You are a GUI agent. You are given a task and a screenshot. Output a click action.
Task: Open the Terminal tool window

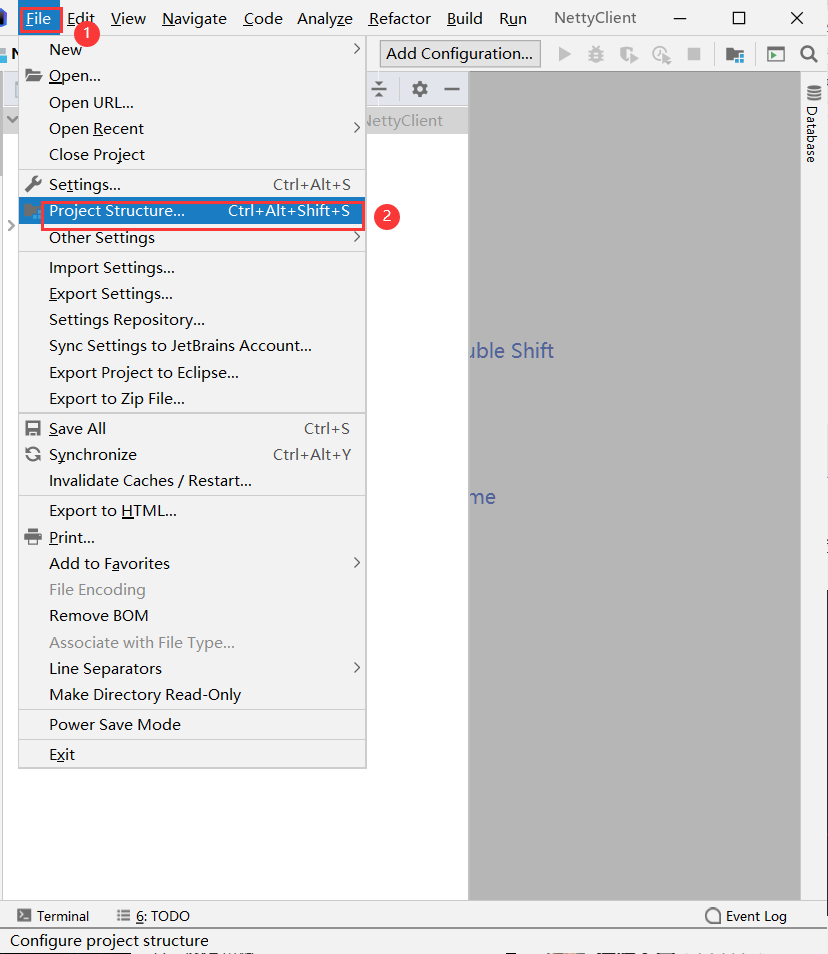tap(53, 916)
